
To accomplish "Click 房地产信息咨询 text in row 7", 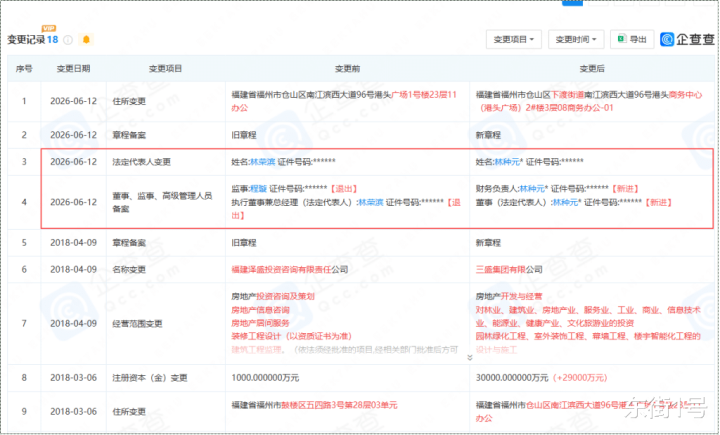I will click(x=260, y=310).
